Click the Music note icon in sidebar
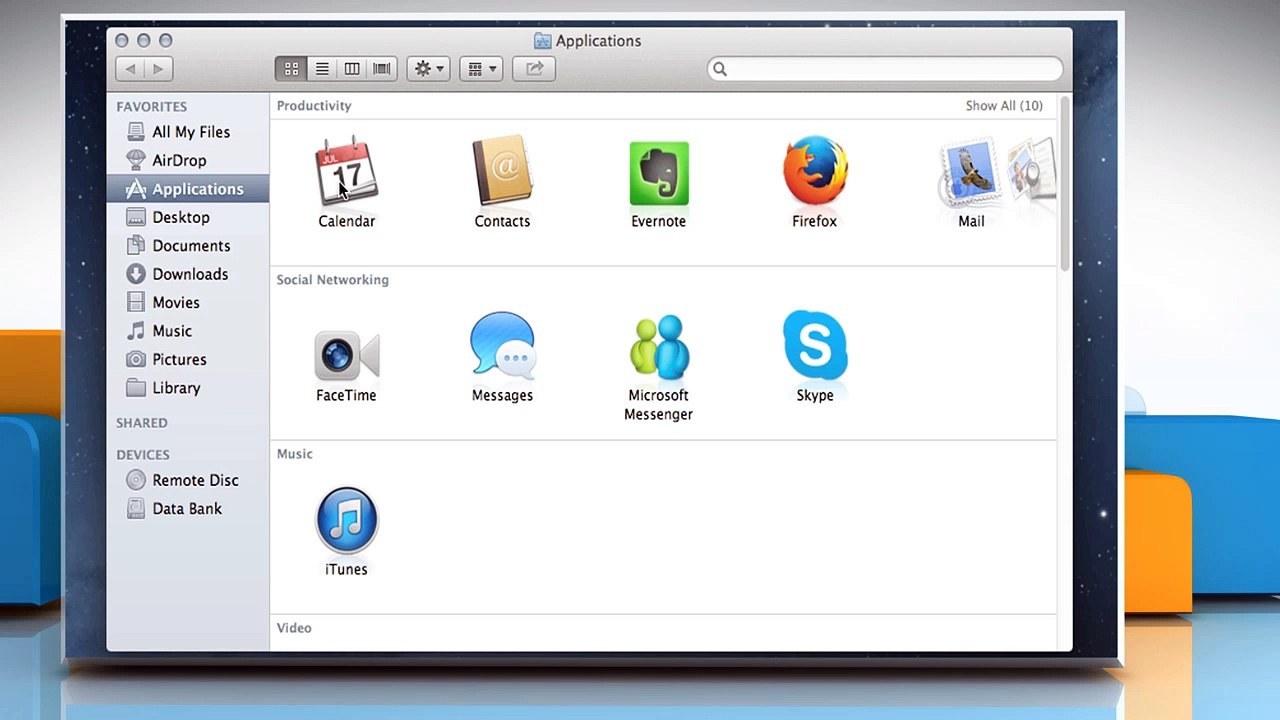The image size is (1280, 720). [x=136, y=331]
